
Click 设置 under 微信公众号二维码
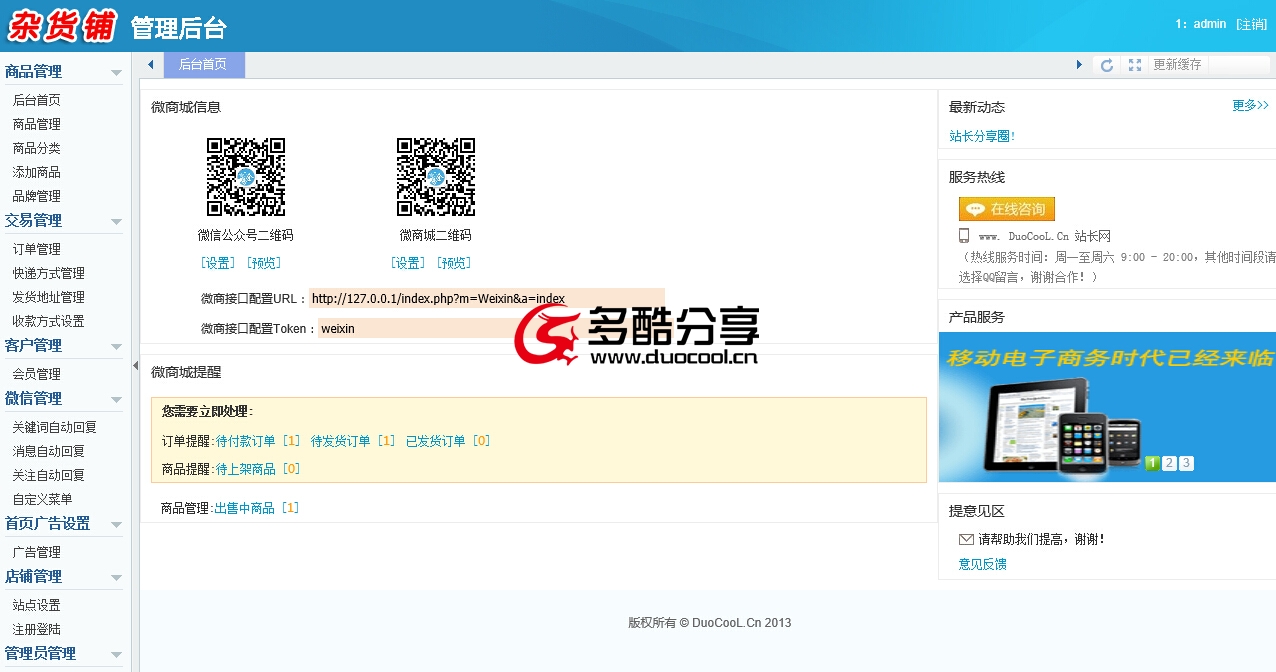tap(218, 263)
